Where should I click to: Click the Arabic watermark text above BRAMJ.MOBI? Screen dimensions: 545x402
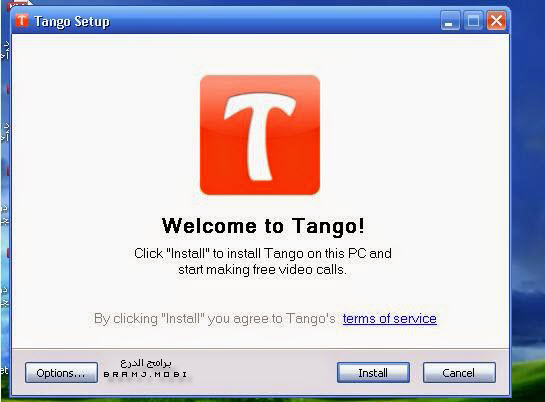(146, 363)
